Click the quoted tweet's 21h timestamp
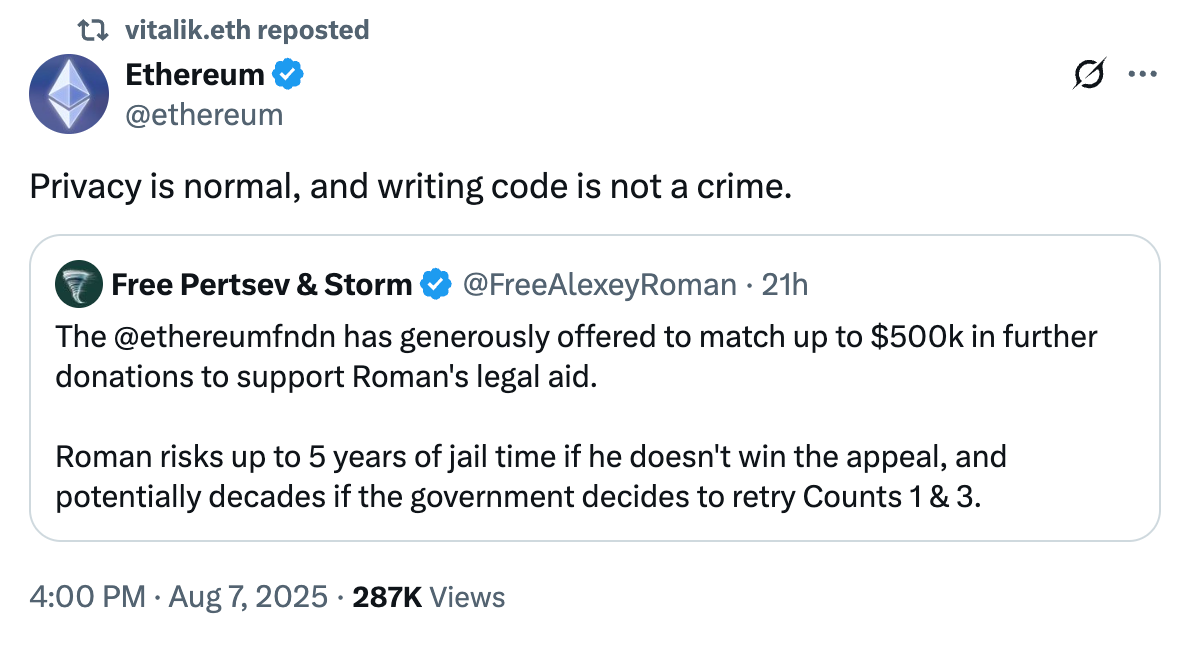Viewport: 1190px width, 648px height. [784, 285]
